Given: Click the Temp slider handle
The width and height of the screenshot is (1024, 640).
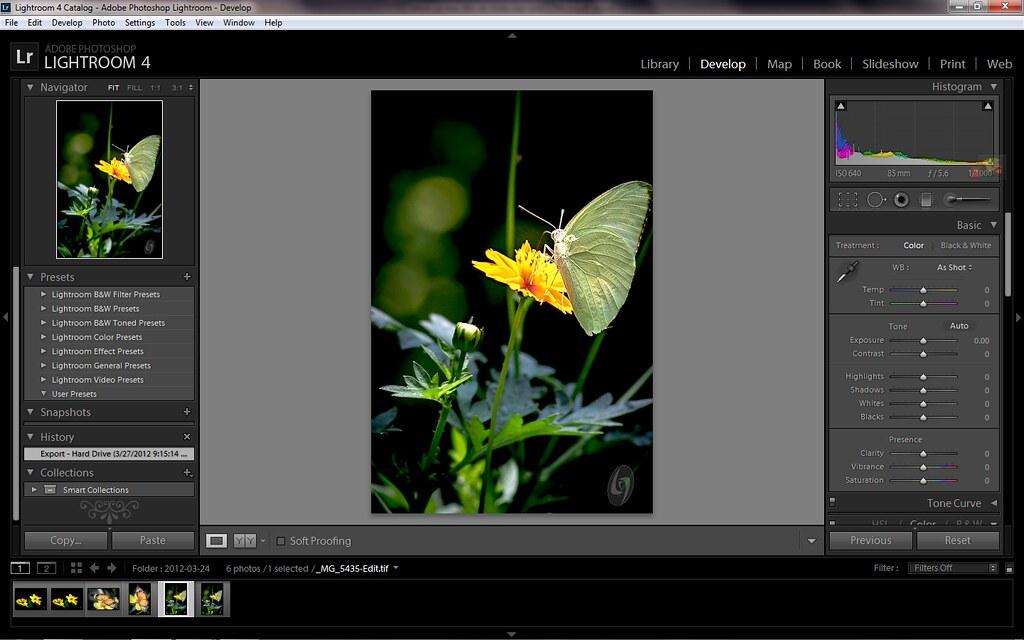Looking at the screenshot, I should click(x=923, y=290).
